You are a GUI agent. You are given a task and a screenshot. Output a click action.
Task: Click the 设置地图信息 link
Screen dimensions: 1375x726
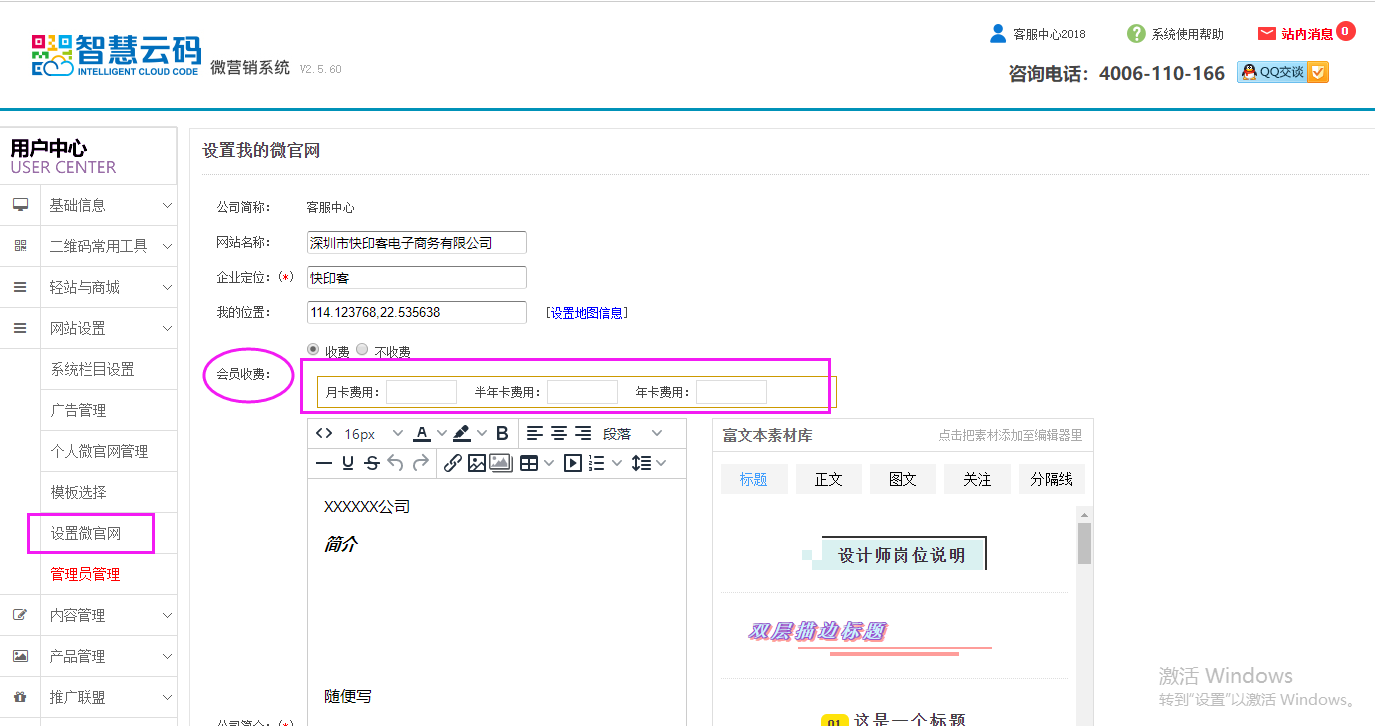point(587,313)
